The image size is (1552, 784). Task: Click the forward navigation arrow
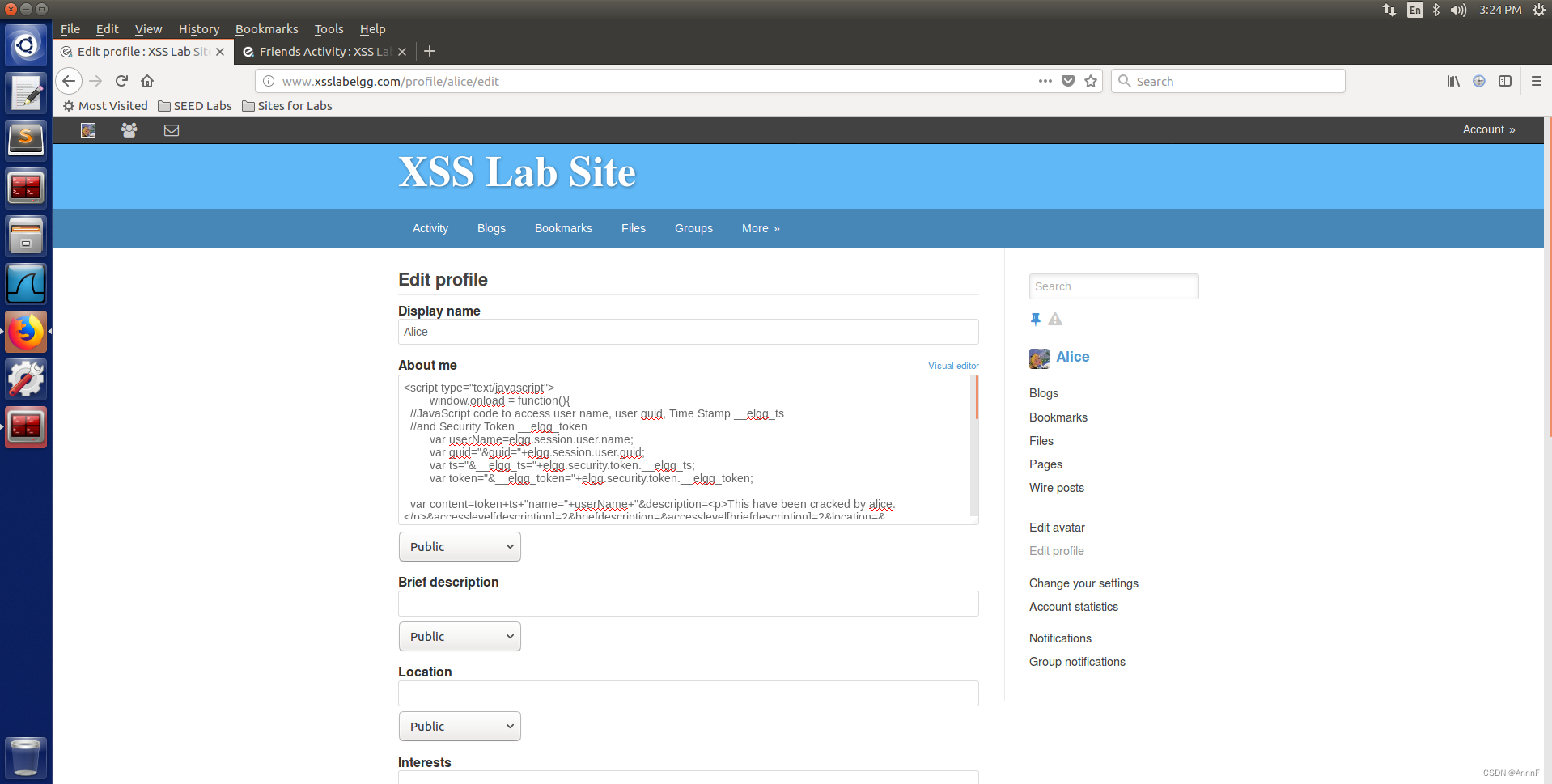click(x=95, y=81)
